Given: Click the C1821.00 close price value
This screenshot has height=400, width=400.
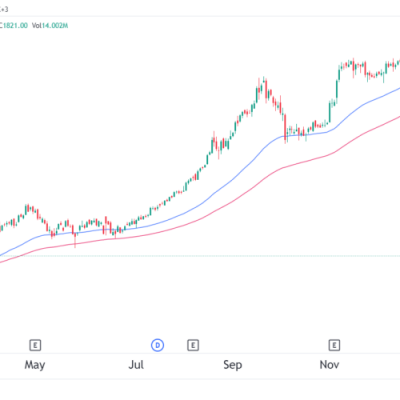Looking at the screenshot, I should [14, 26].
